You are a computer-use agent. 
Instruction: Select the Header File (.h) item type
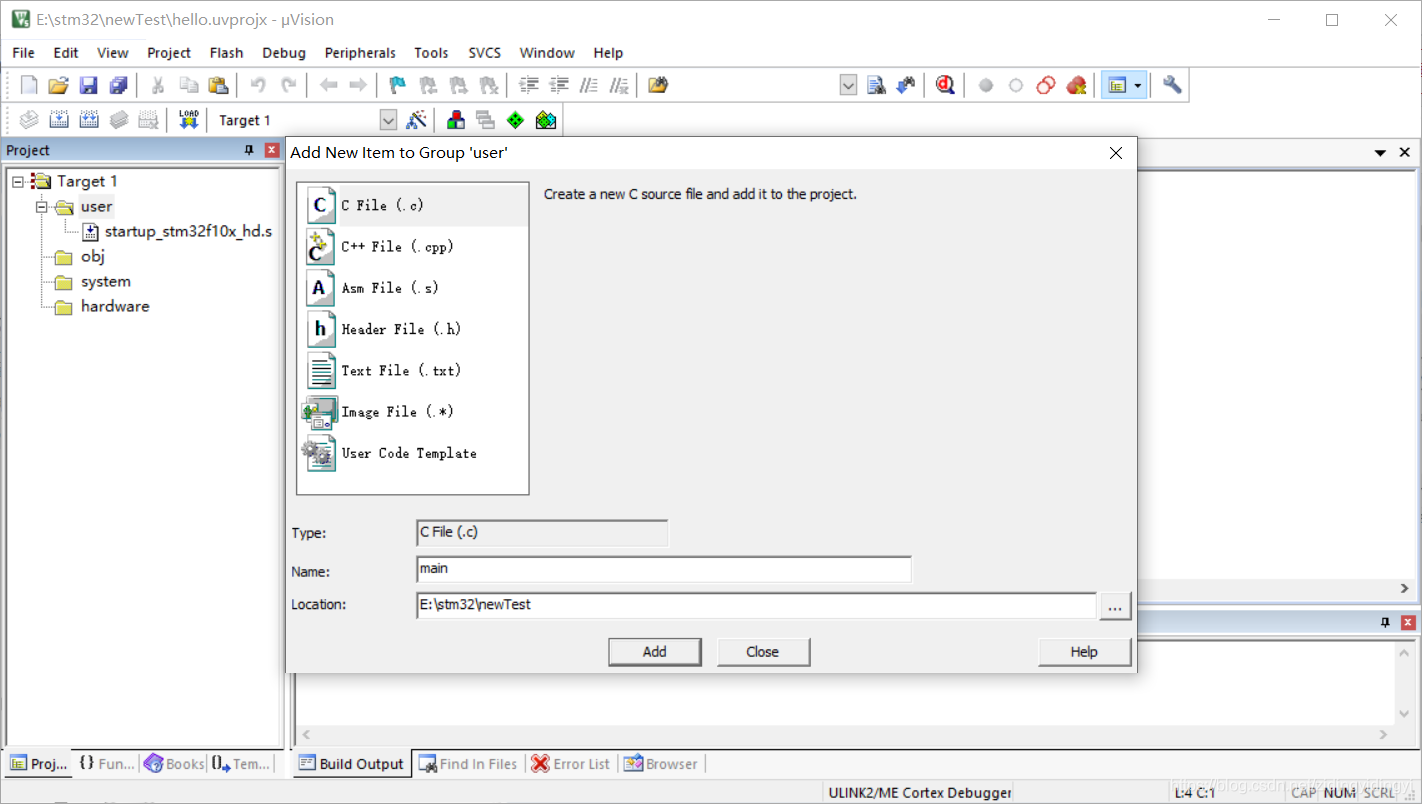[x=412, y=329]
